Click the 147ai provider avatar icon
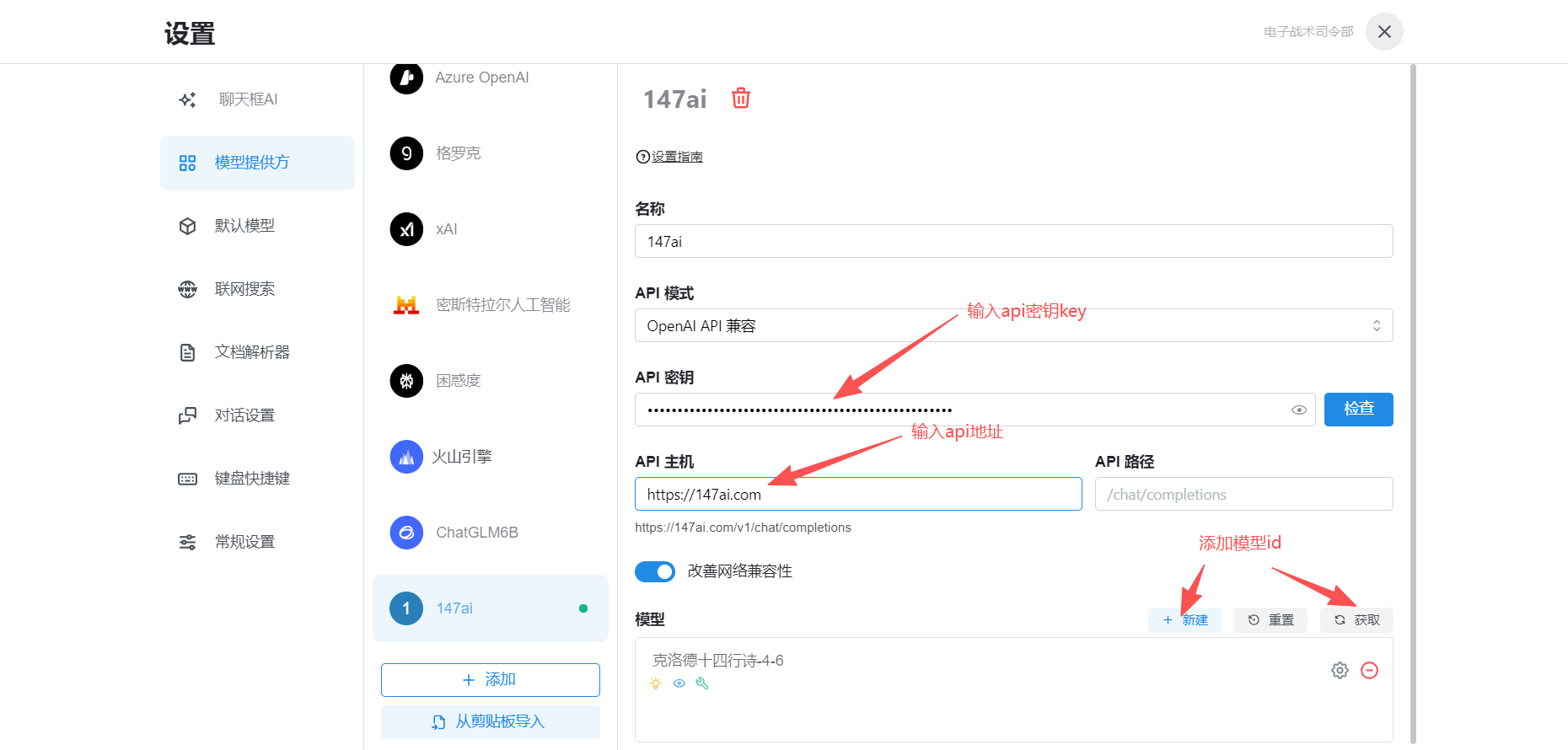Viewport: 1568px width, 750px height. pos(406,608)
